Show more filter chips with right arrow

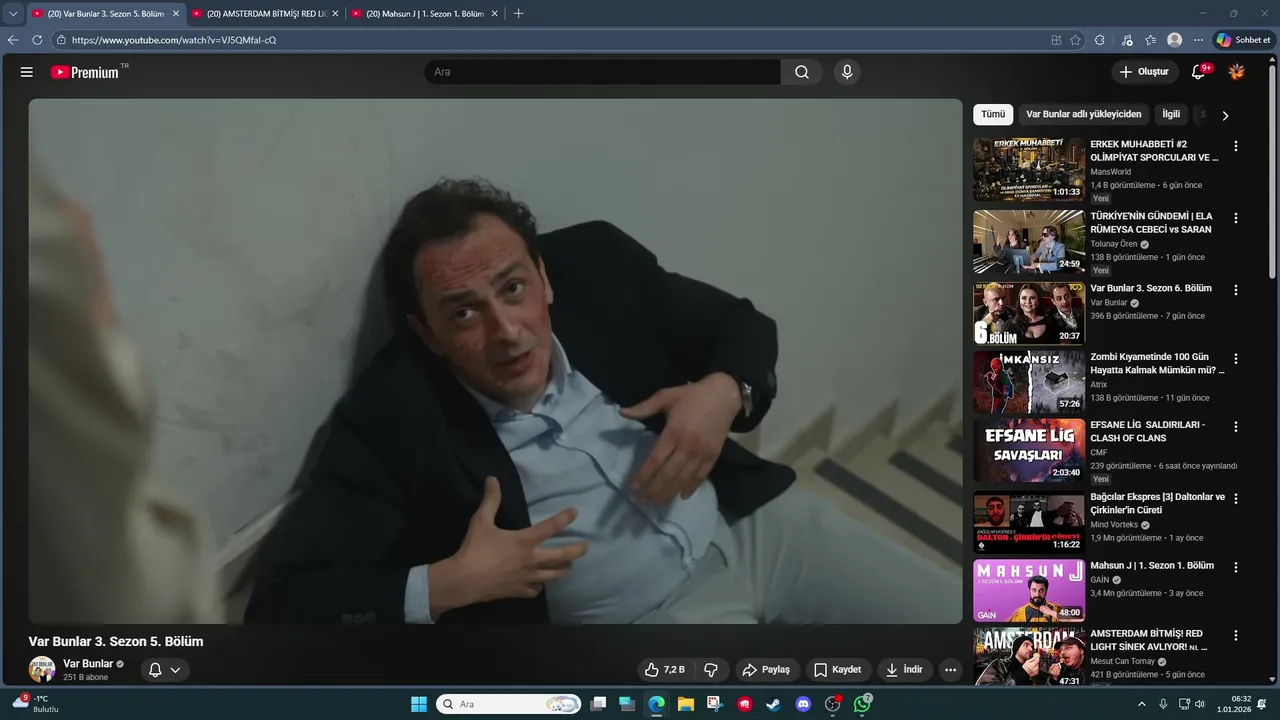(x=1225, y=115)
